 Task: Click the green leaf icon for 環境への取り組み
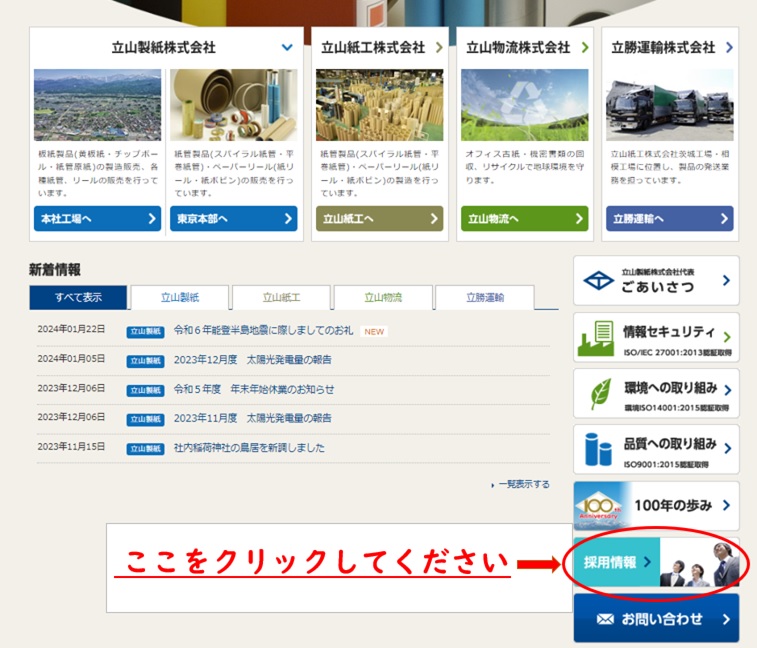click(x=601, y=394)
